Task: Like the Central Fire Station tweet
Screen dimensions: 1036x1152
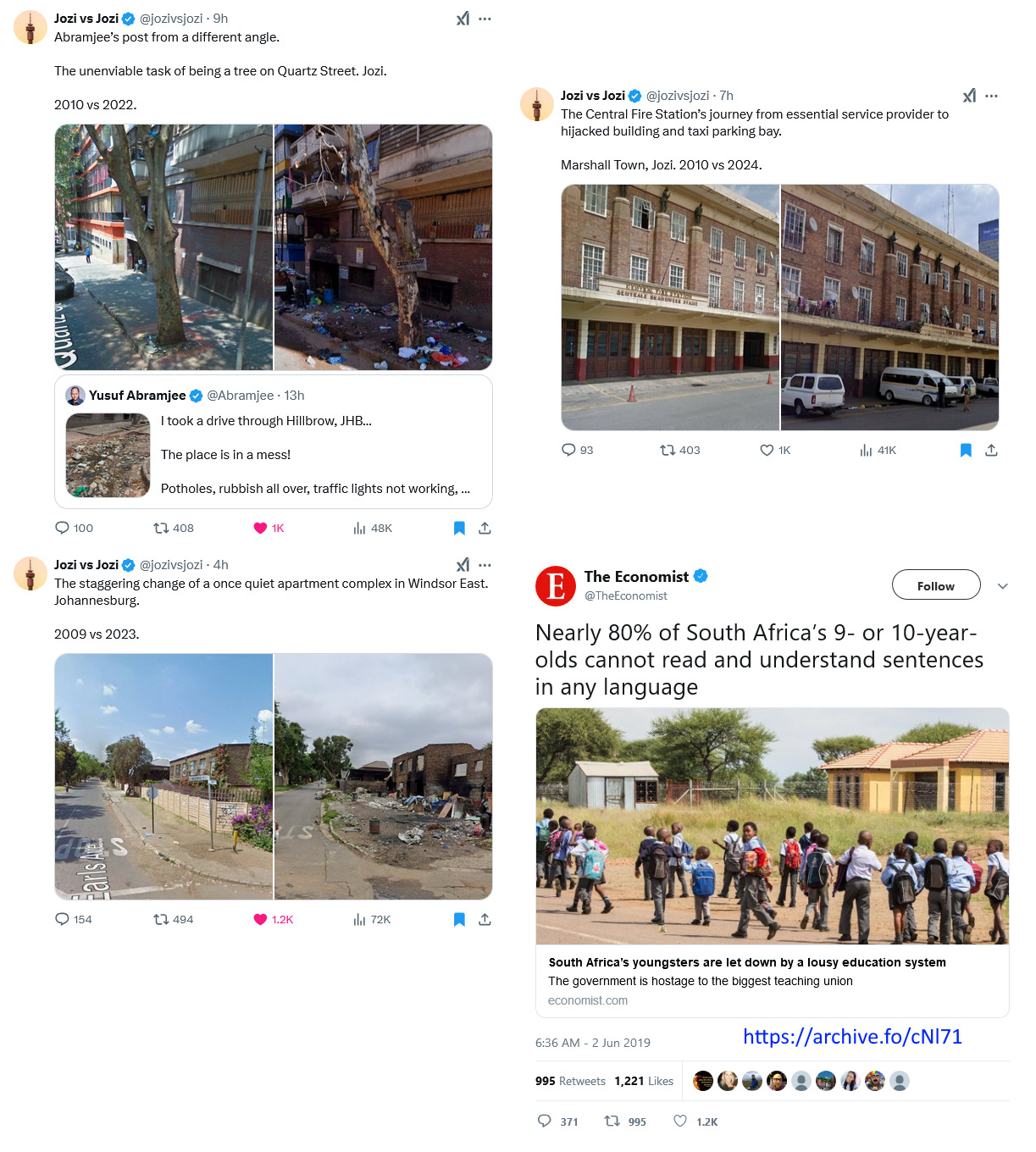Action: (x=767, y=450)
